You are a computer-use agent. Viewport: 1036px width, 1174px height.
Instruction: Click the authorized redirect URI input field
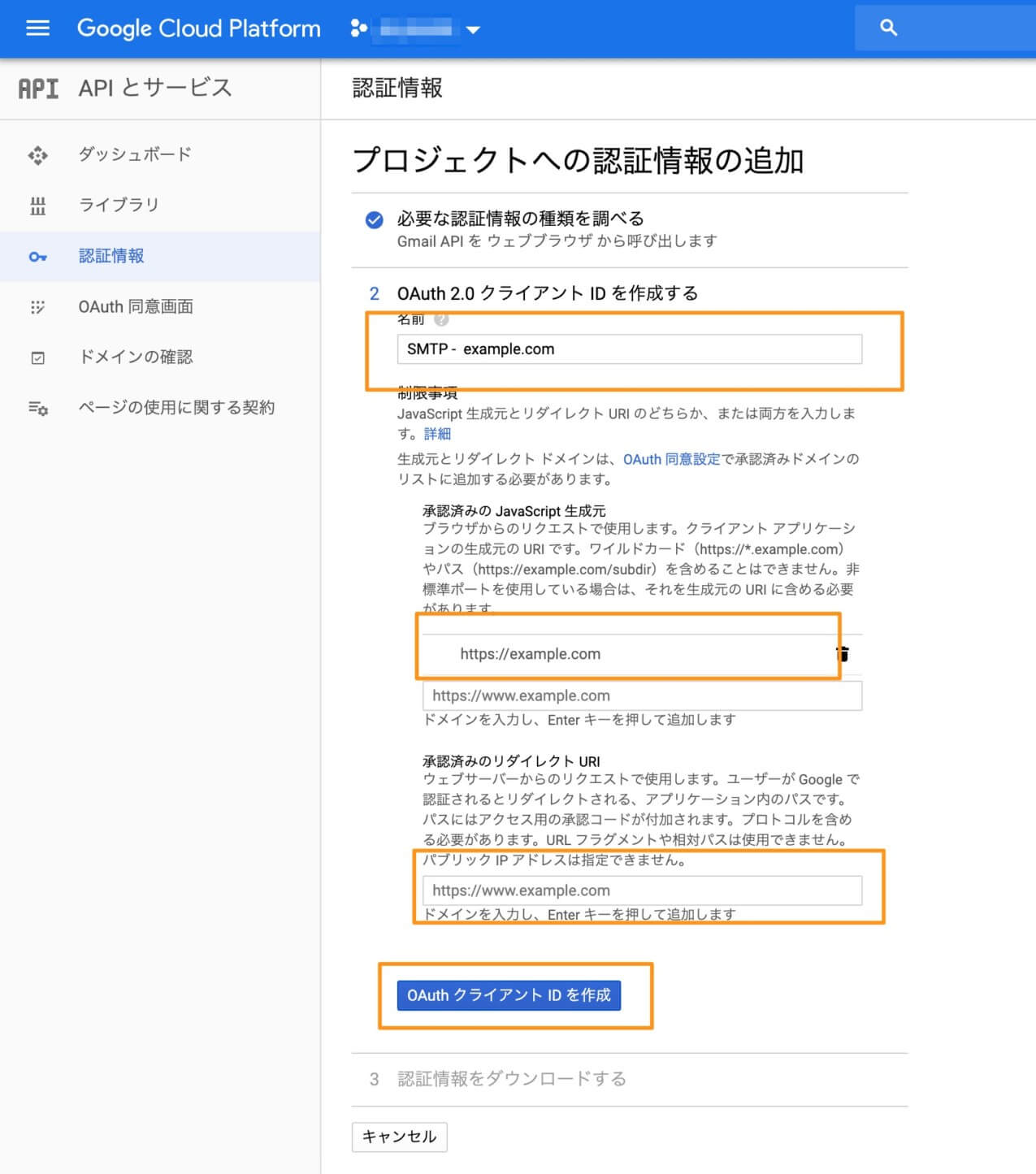(642, 890)
